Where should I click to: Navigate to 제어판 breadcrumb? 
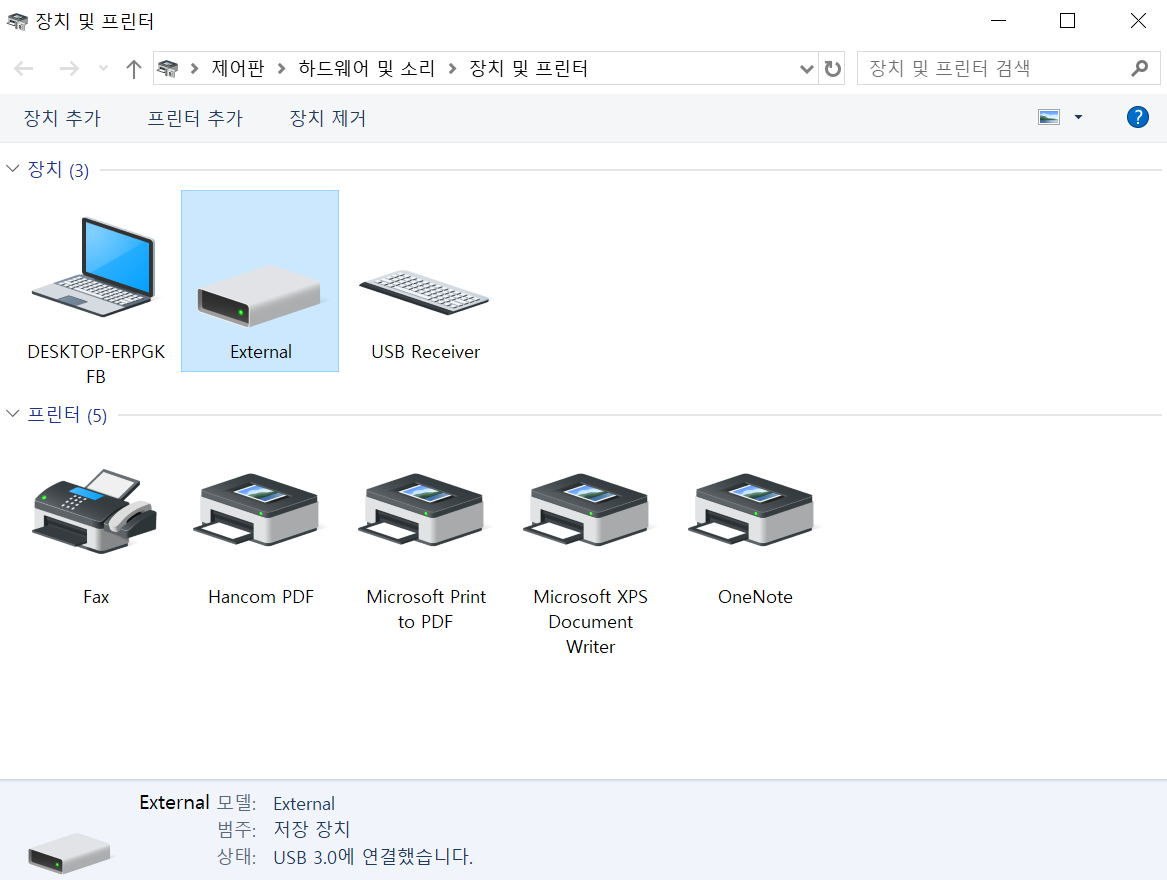(238, 68)
